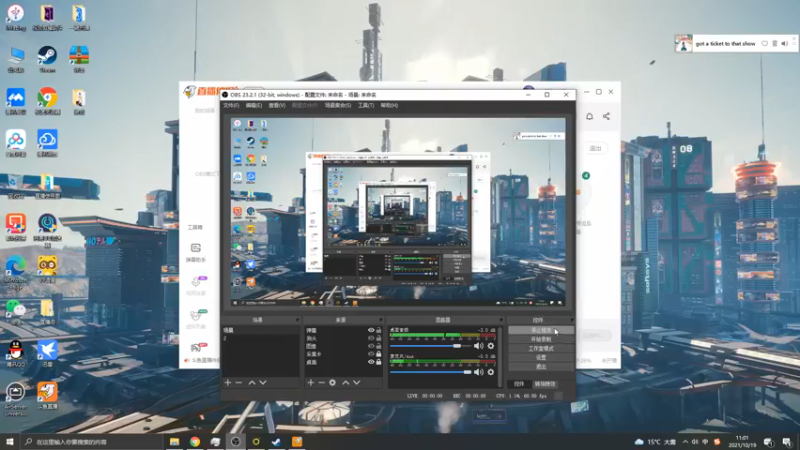The image size is (800, 450).
Task: Enable 工作室模式 studio mode
Action: click(x=540, y=348)
